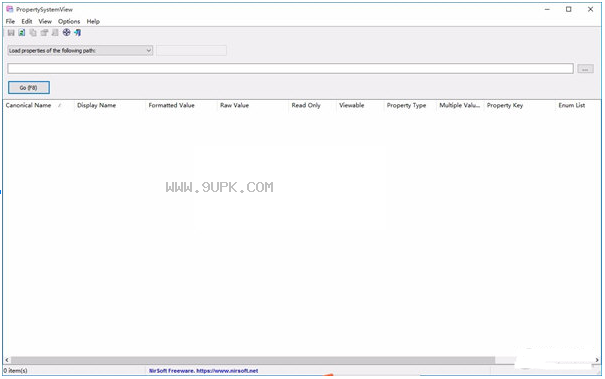Click the scroll right arrow
Viewport: 605px width, 379px height.
click(597, 360)
